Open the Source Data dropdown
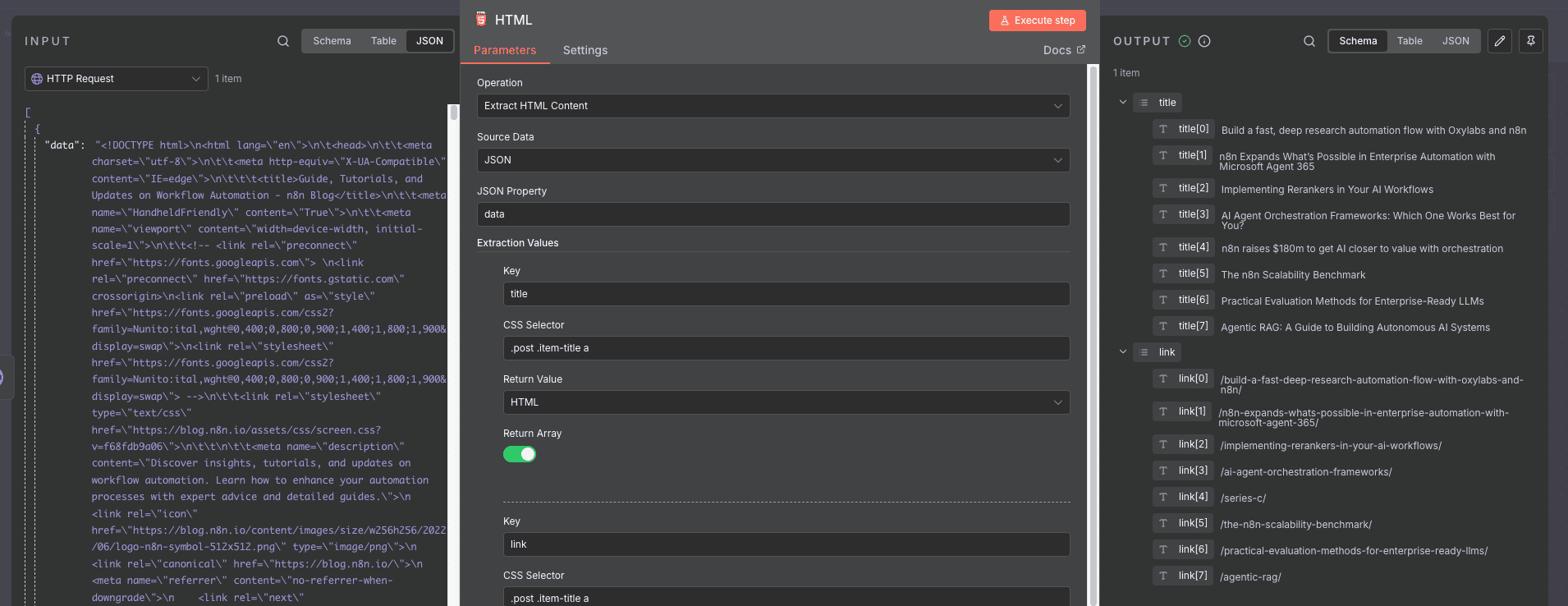The width and height of the screenshot is (1568, 606). (773, 160)
